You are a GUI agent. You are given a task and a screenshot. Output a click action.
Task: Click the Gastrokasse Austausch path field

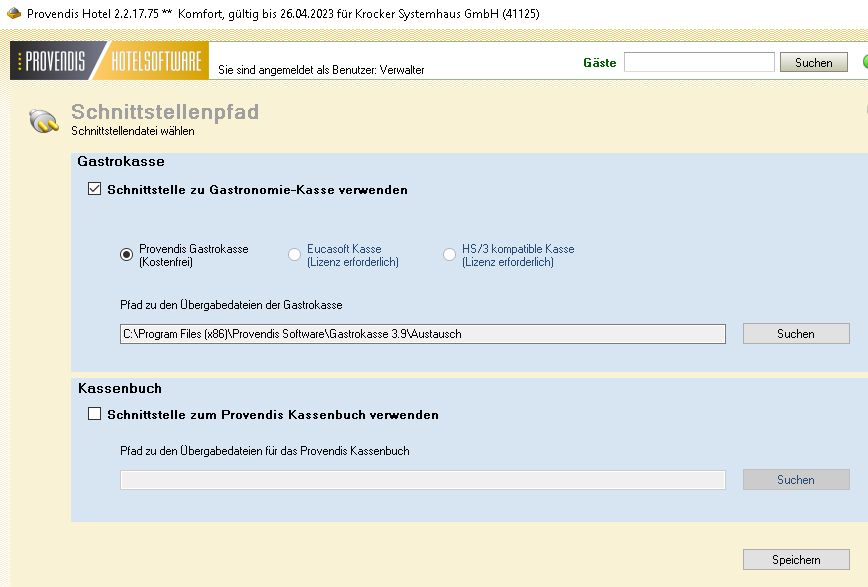(x=422, y=334)
